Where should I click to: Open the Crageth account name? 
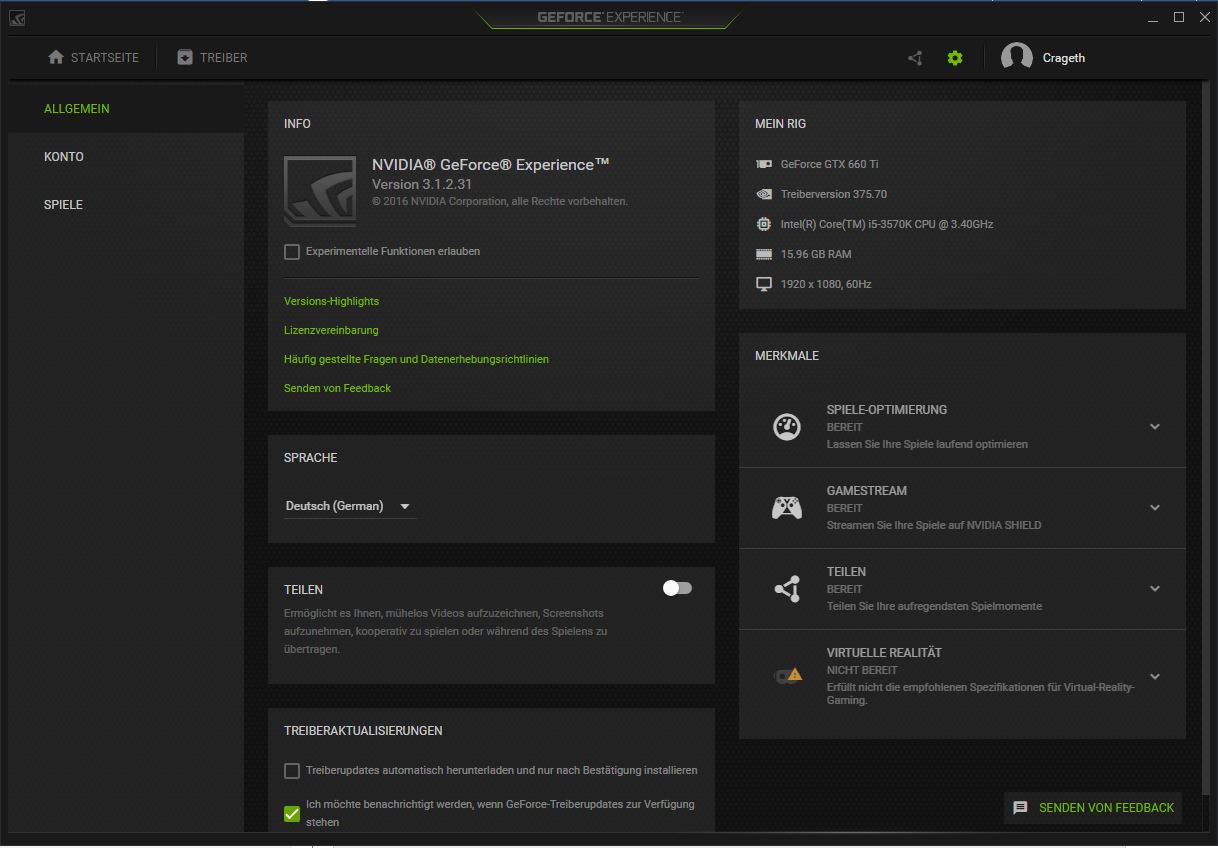(1064, 58)
